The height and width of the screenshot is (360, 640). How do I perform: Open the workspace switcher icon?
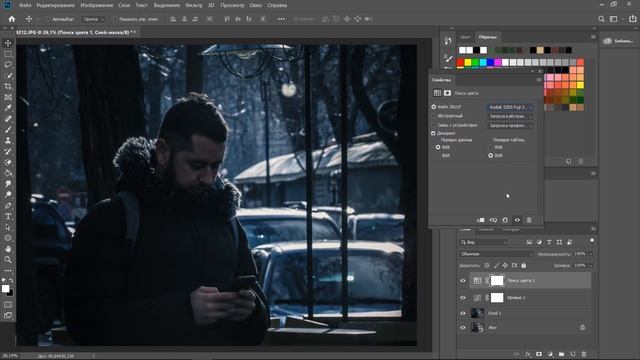click(613, 19)
